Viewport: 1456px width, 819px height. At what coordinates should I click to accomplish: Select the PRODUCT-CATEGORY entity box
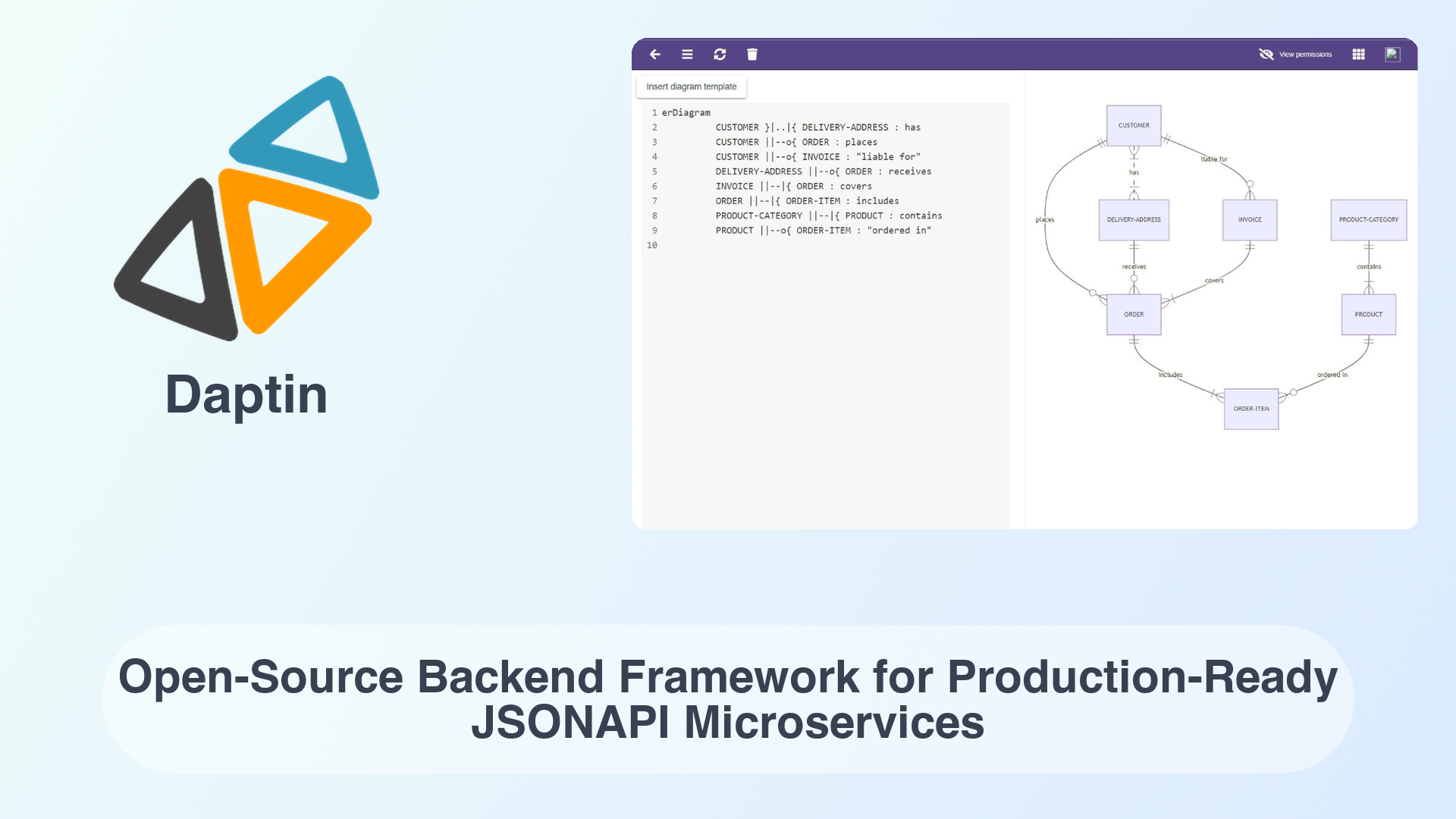click(1368, 220)
